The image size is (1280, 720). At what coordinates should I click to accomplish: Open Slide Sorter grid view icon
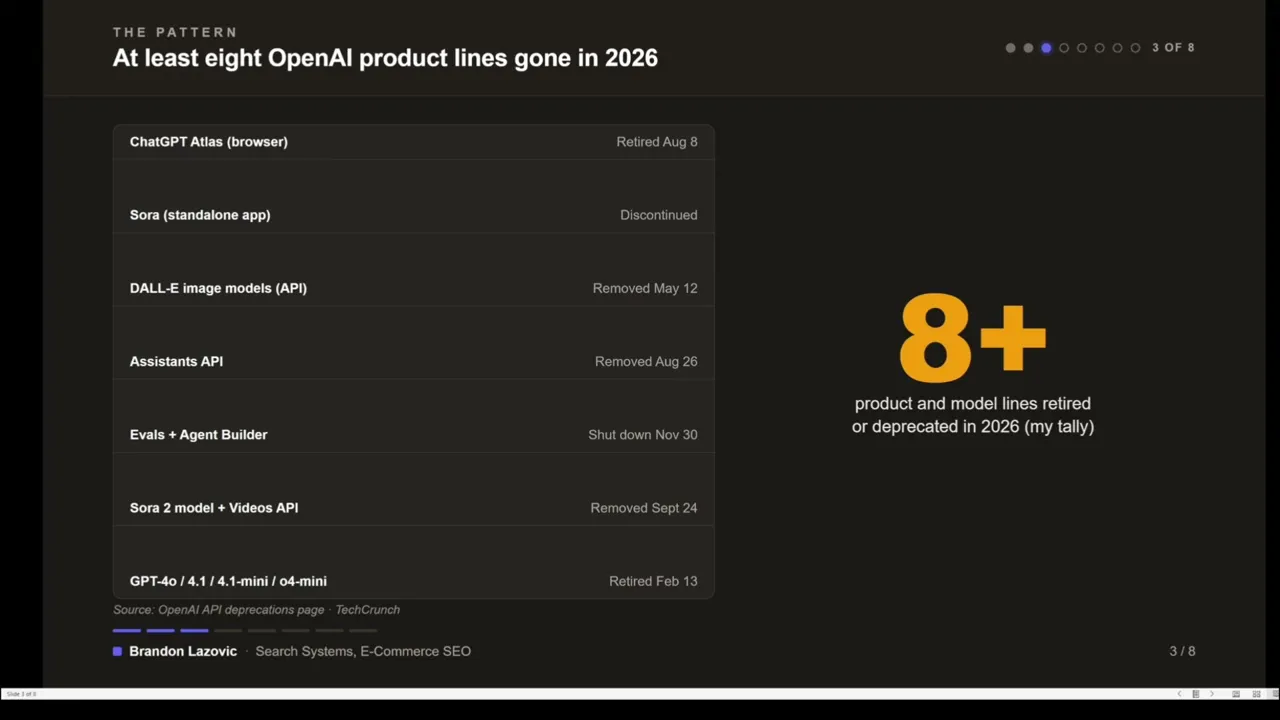(1257, 694)
